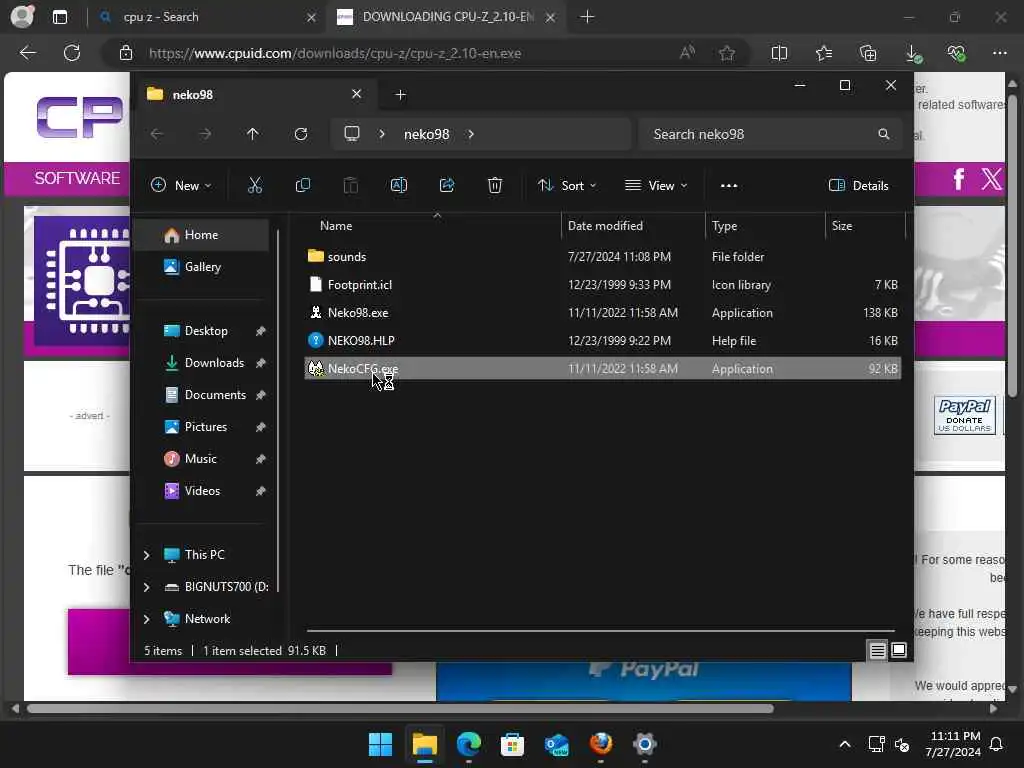The width and height of the screenshot is (1024, 768).
Task: Click the This PC monitor icon in address bar
Action: [352, 134]
